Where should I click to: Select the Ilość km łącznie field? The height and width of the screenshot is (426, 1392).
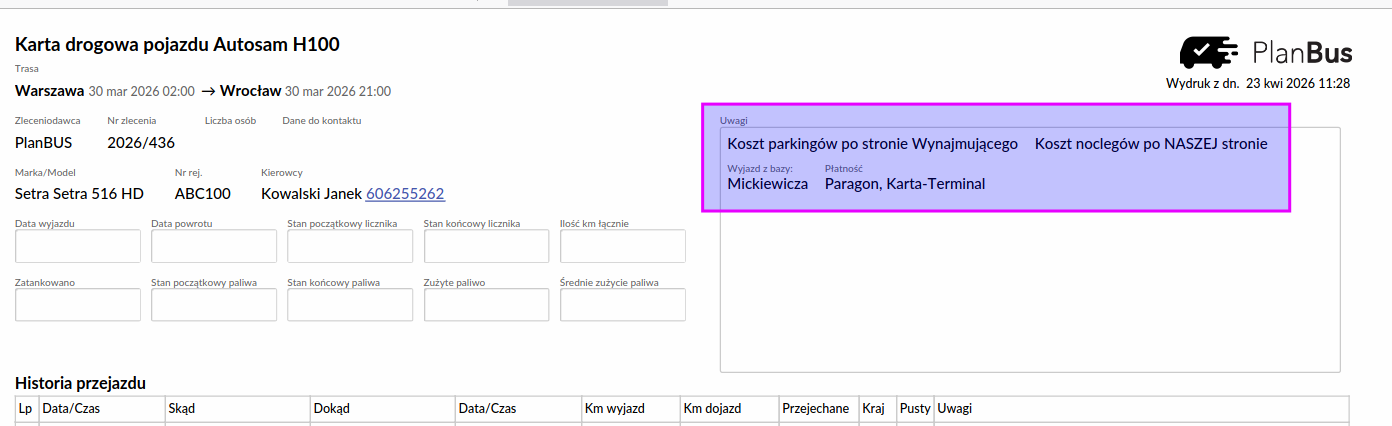click(622, 246)
